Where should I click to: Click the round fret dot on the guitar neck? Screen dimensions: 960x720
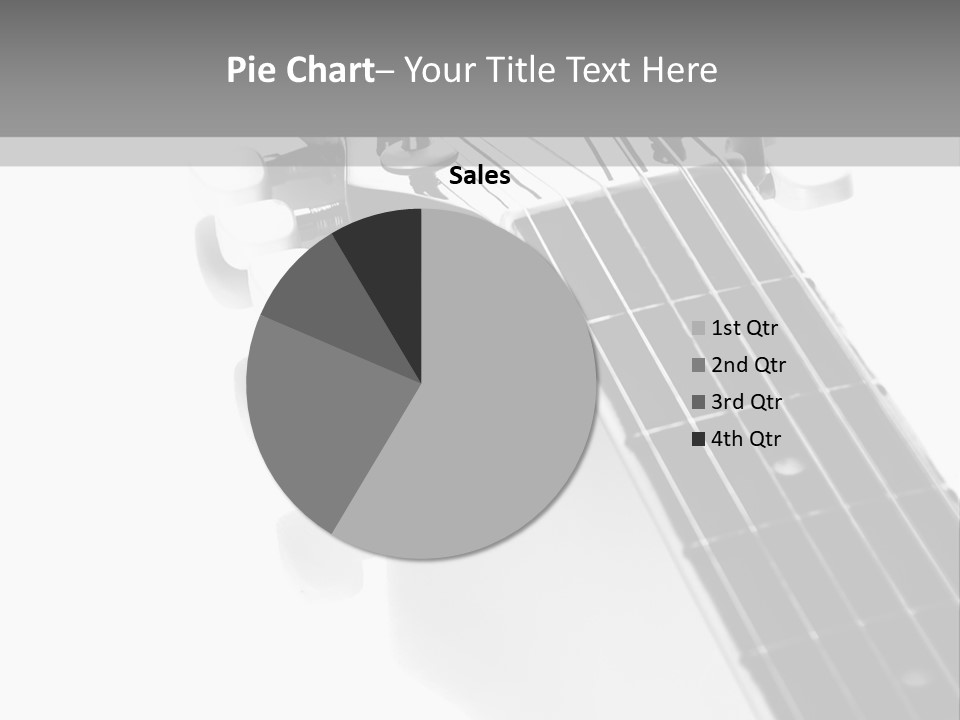tap(789, 465)
